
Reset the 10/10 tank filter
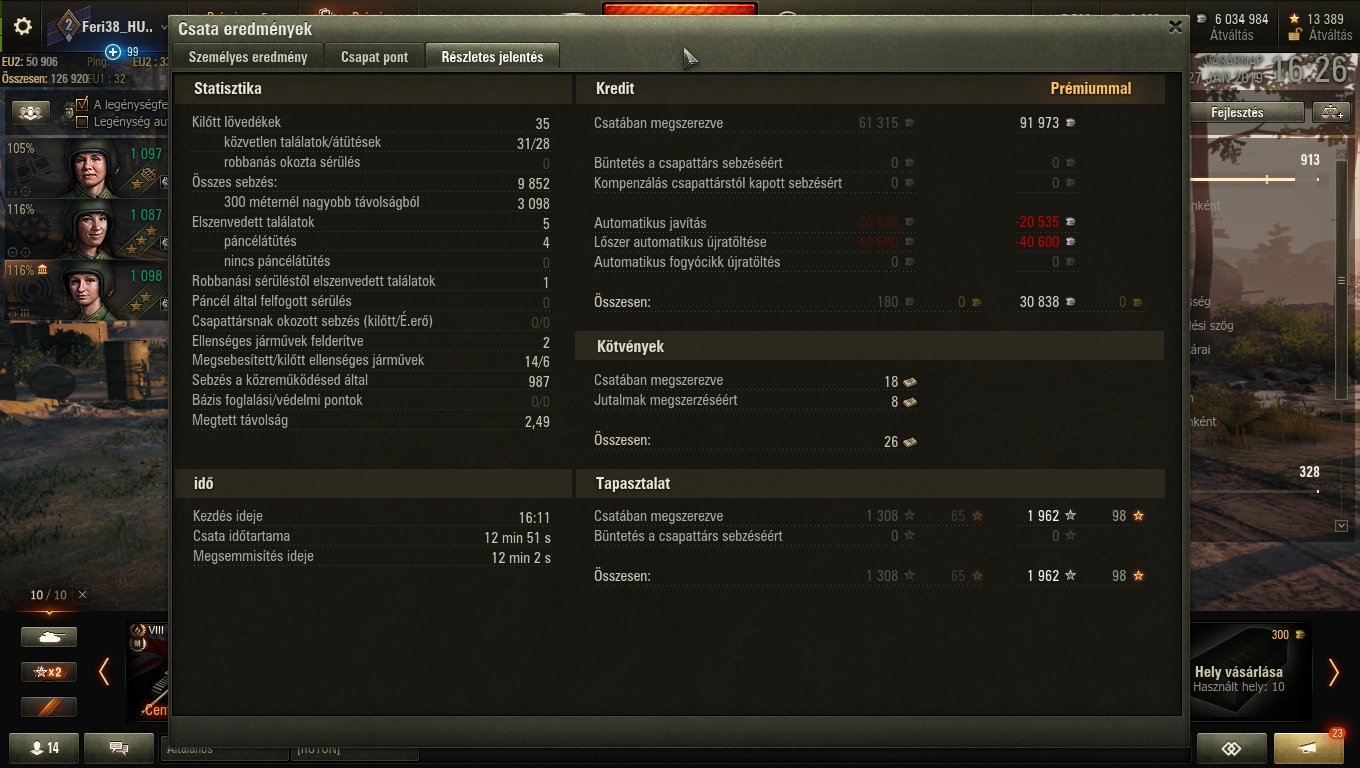[x=82, y=595]
